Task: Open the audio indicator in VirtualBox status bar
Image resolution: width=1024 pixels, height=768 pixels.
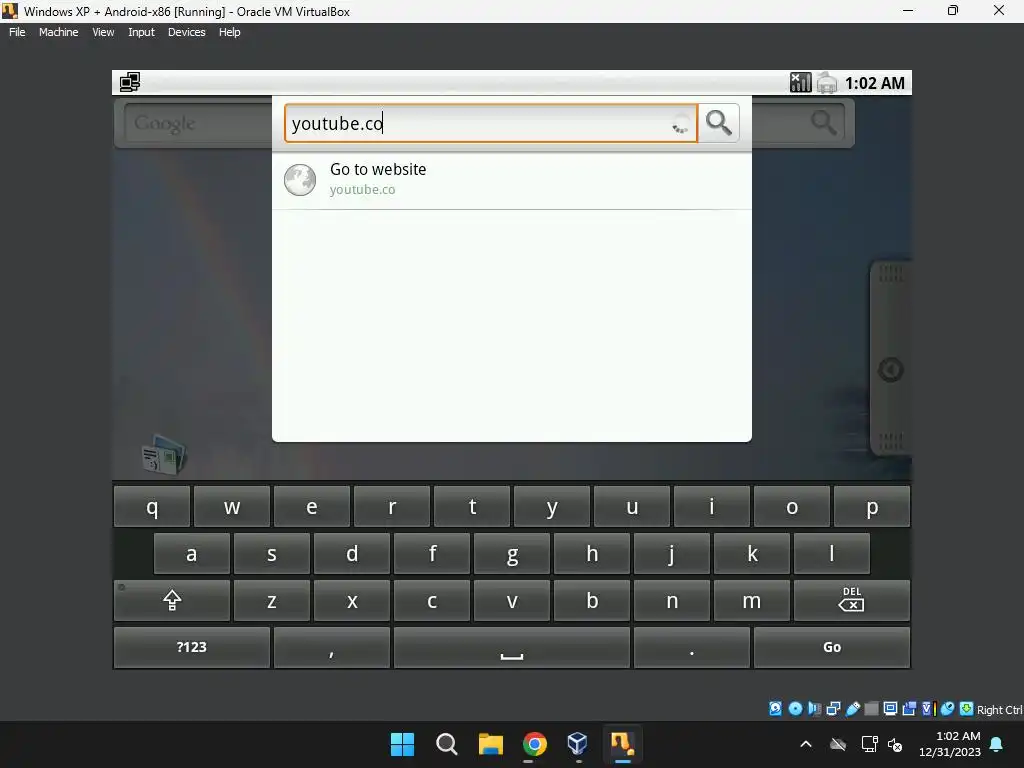Action: pos(814,709)
